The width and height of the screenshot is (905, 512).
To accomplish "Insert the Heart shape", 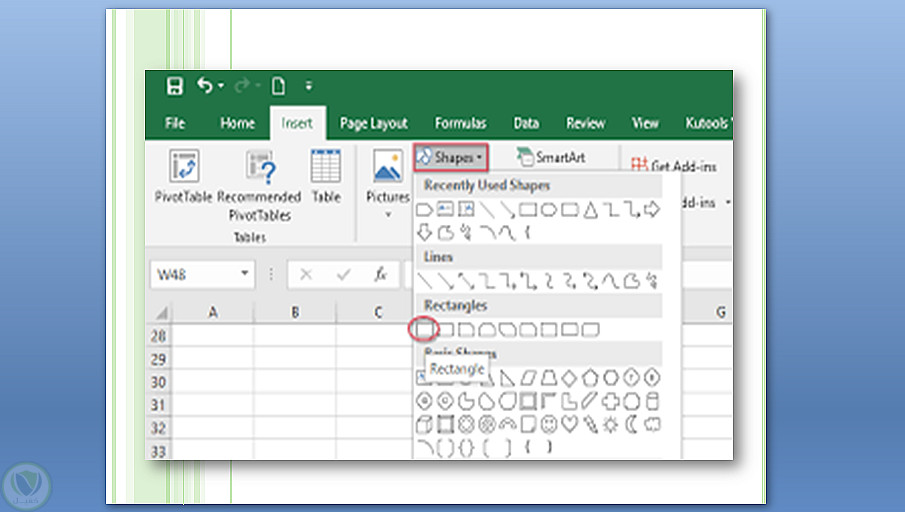I will (569, 424).
